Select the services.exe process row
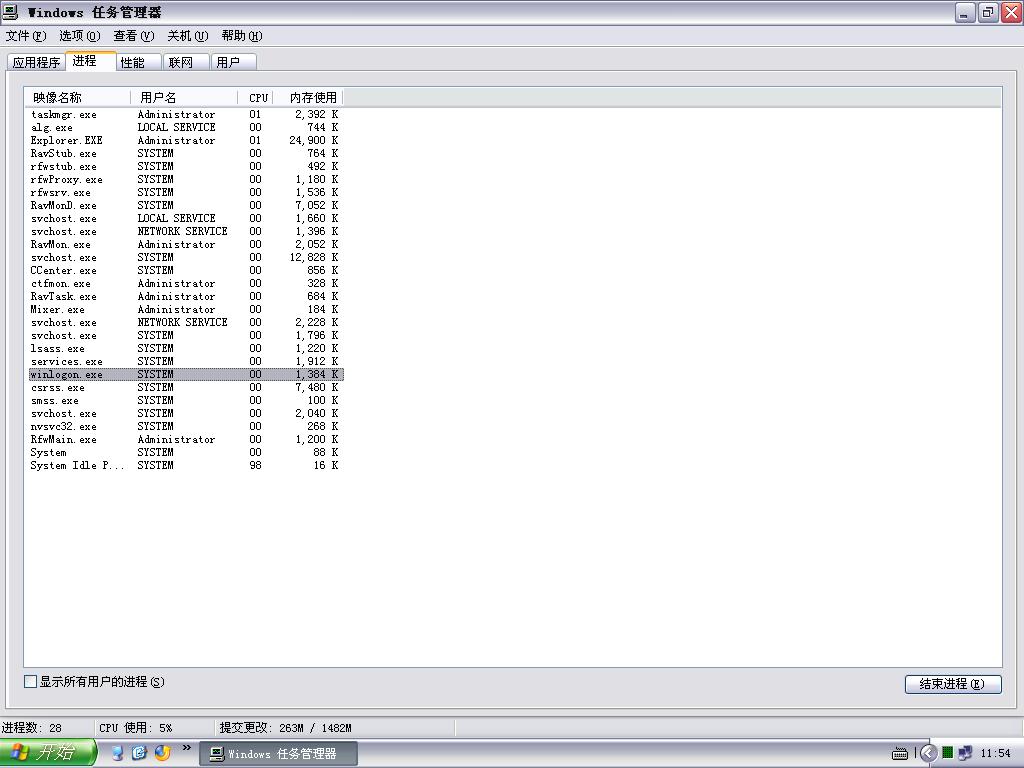This screenshot has height=768, width=1024. [x=185, y=362]
